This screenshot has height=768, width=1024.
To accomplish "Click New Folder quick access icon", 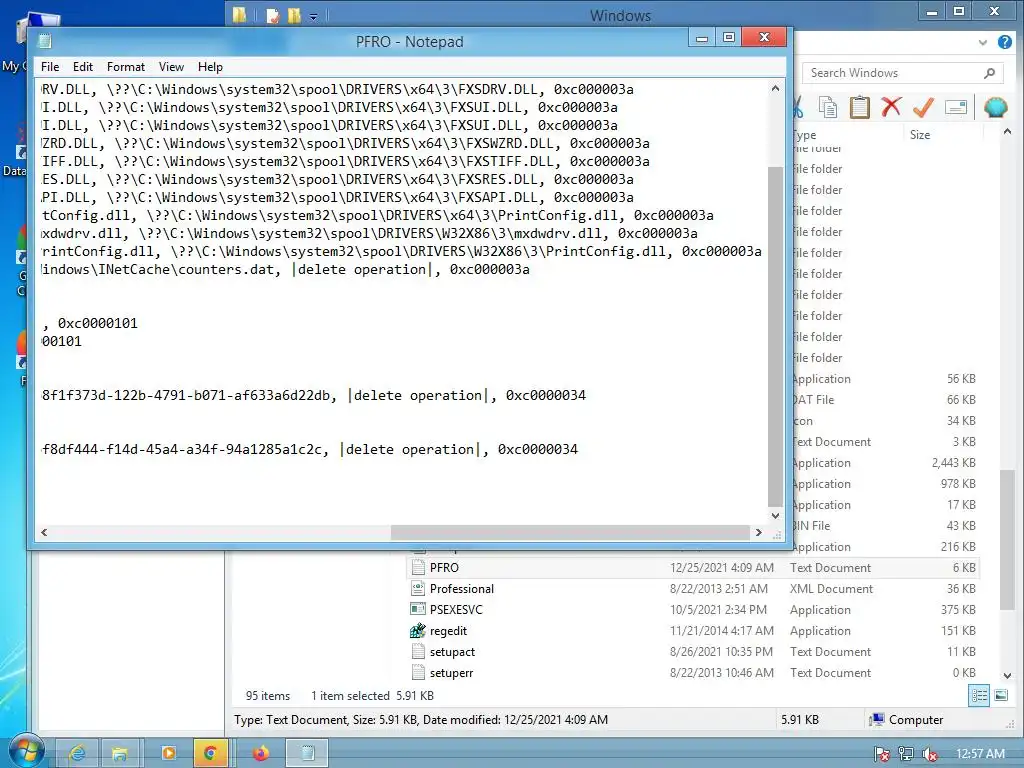I will coord(295,16).
